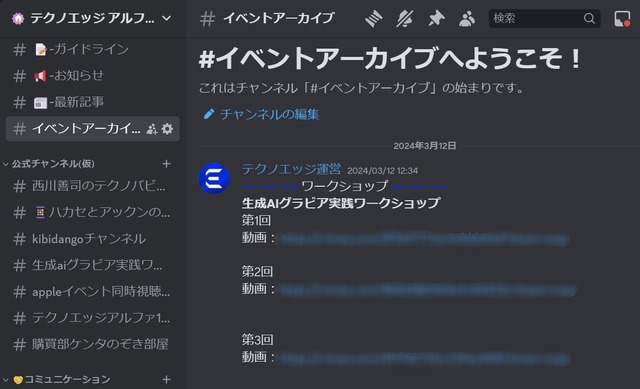Click the magnifying glass search icon

(x=589, y=18)
